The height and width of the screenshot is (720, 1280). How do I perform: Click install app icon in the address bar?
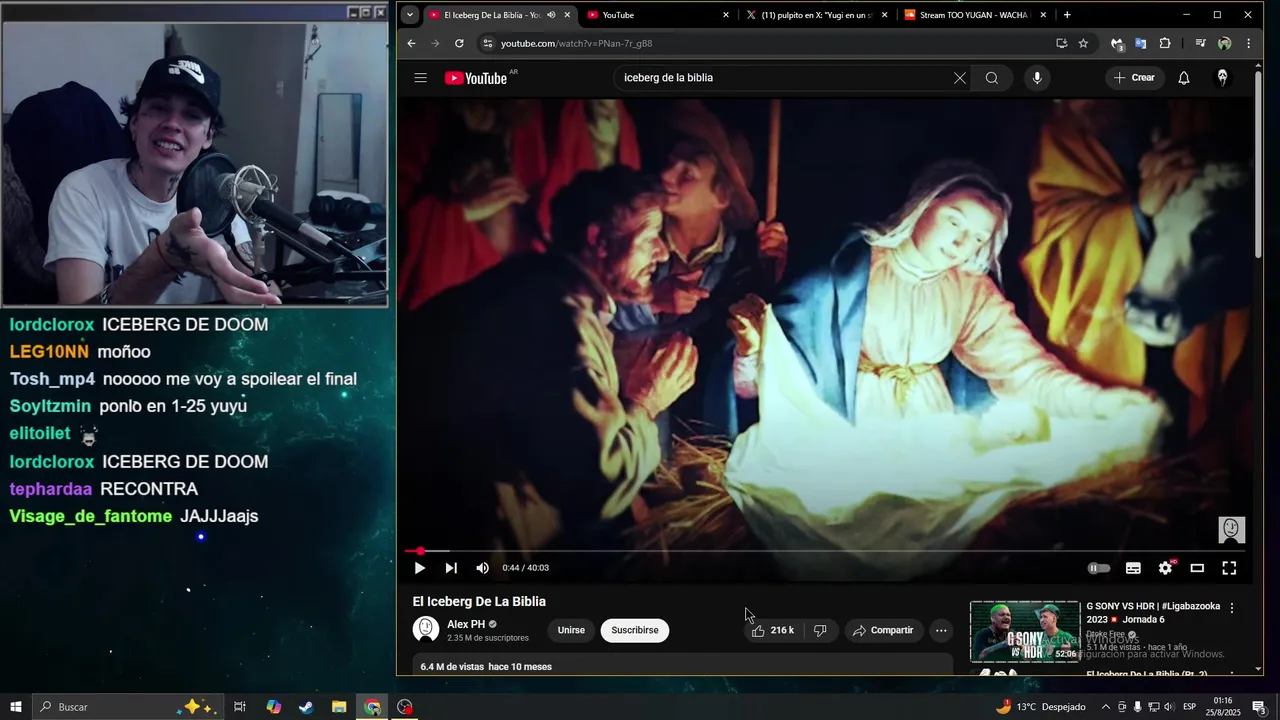(x=1061, y=43)
